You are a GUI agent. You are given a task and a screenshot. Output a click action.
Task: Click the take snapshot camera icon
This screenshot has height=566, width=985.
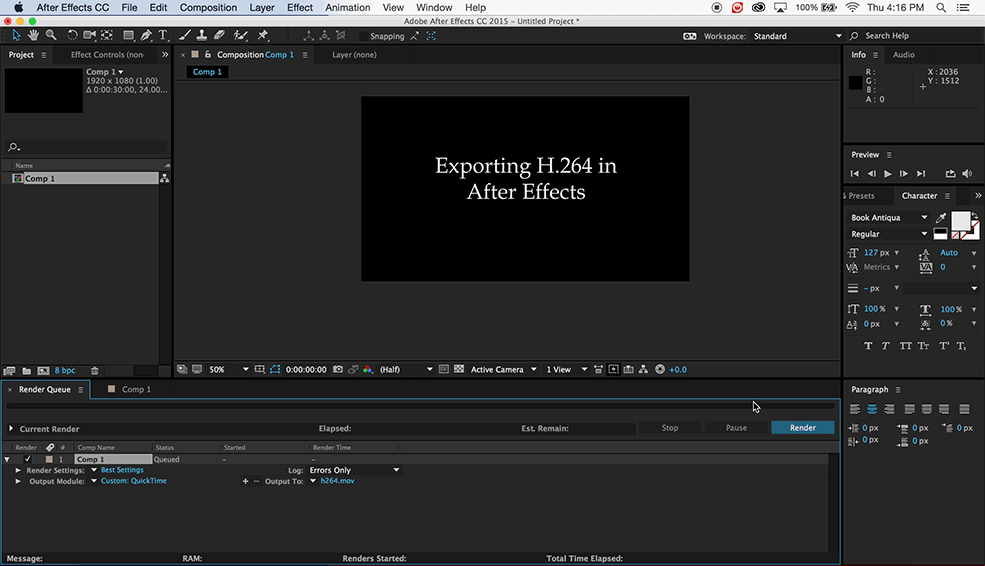tap(338, 369)
